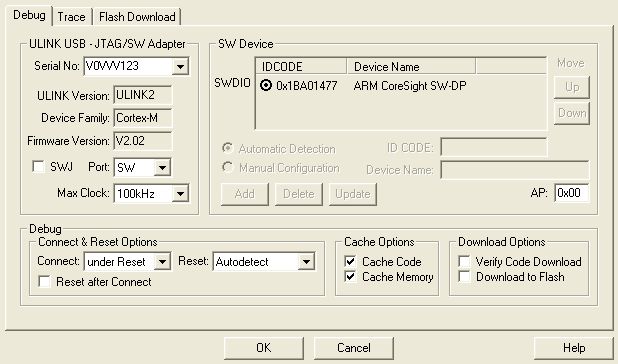Click the Device Family field showing Cortex-M

tap(143, 118)
